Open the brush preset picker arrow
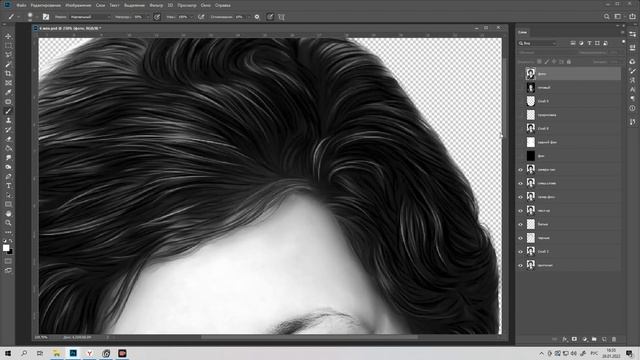Image resolution: width=640 pixels, height=360 pixels. tap(36, 17)
